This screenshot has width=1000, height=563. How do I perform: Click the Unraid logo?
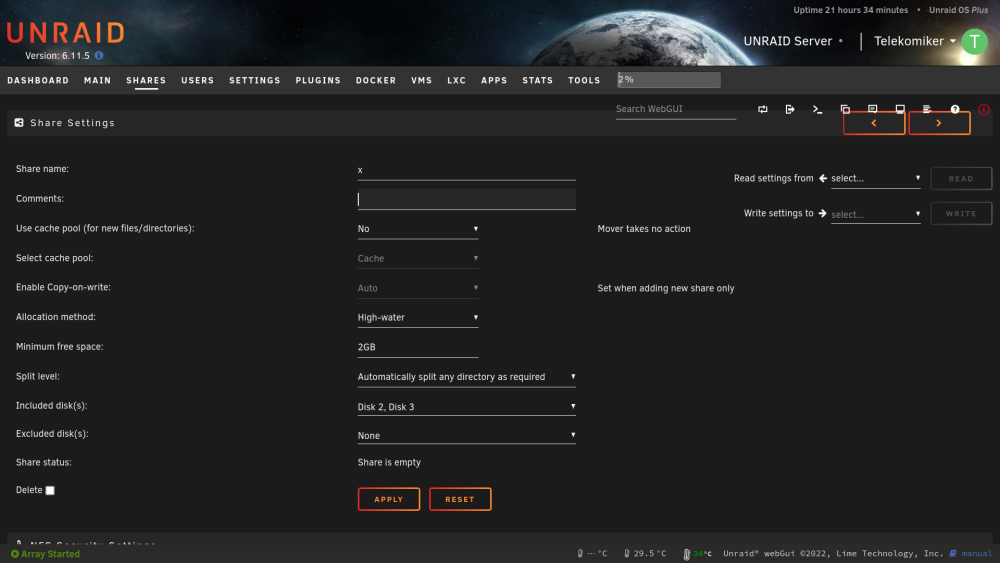pos(66,33)
